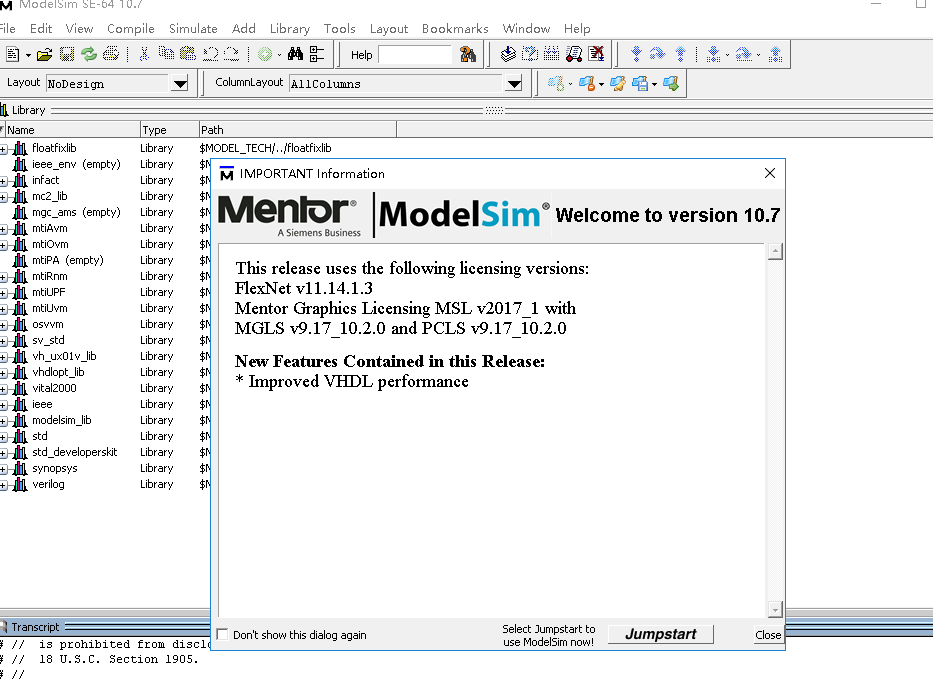933x688 pixels.
Task: Click the Close button in dialog
Action: [768, 635]
